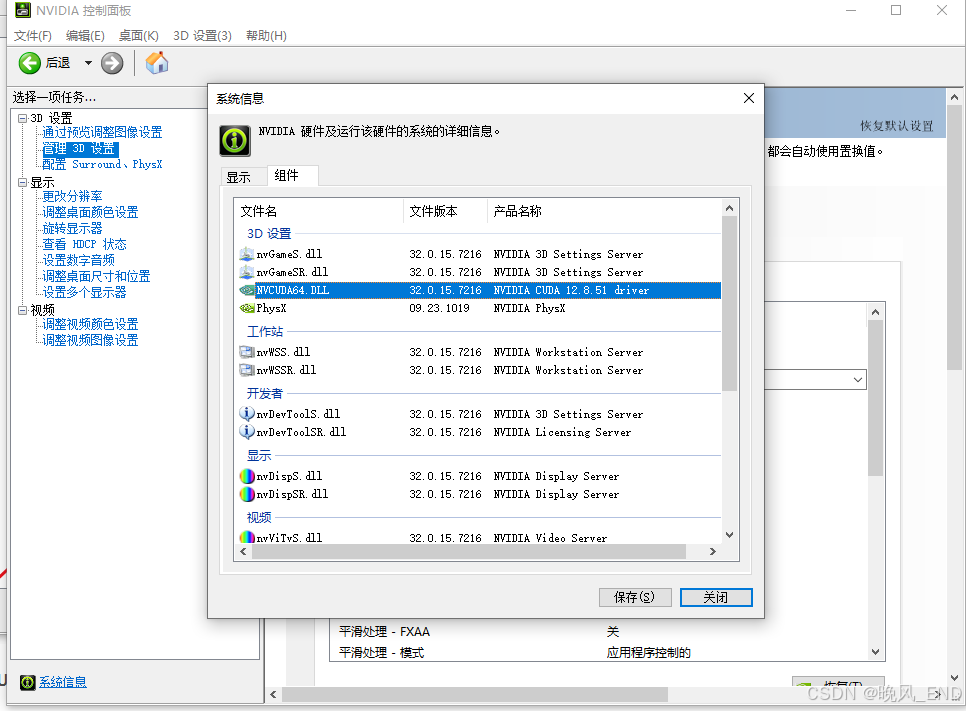Click the monitor icon beside nvWSSR.dll
966x711 pixels.
[x=246, y=370]
